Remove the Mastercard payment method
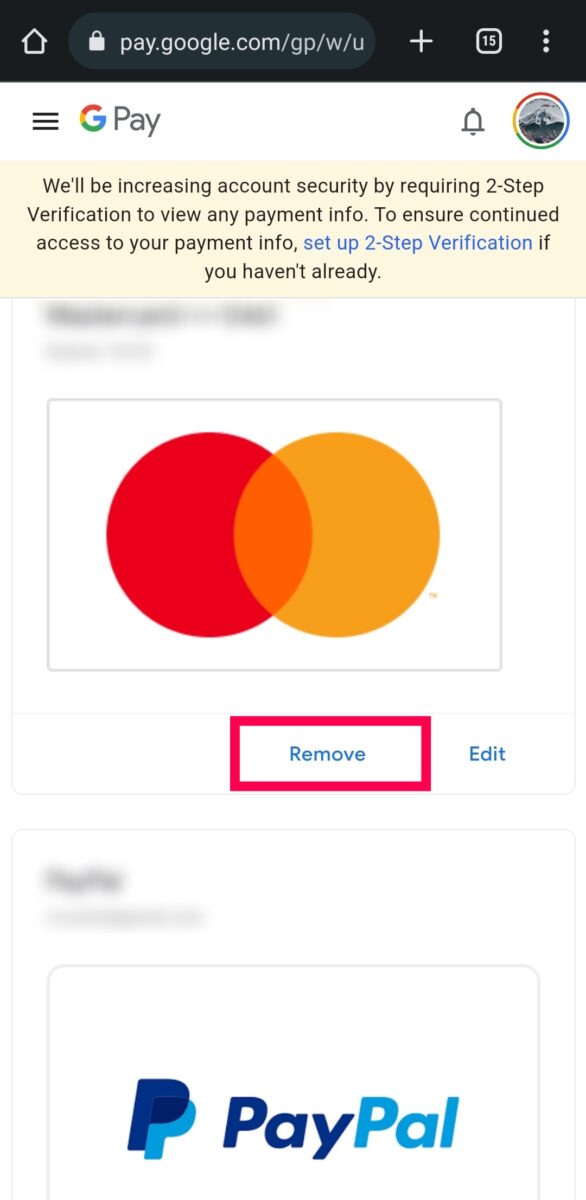 point(327,754)
